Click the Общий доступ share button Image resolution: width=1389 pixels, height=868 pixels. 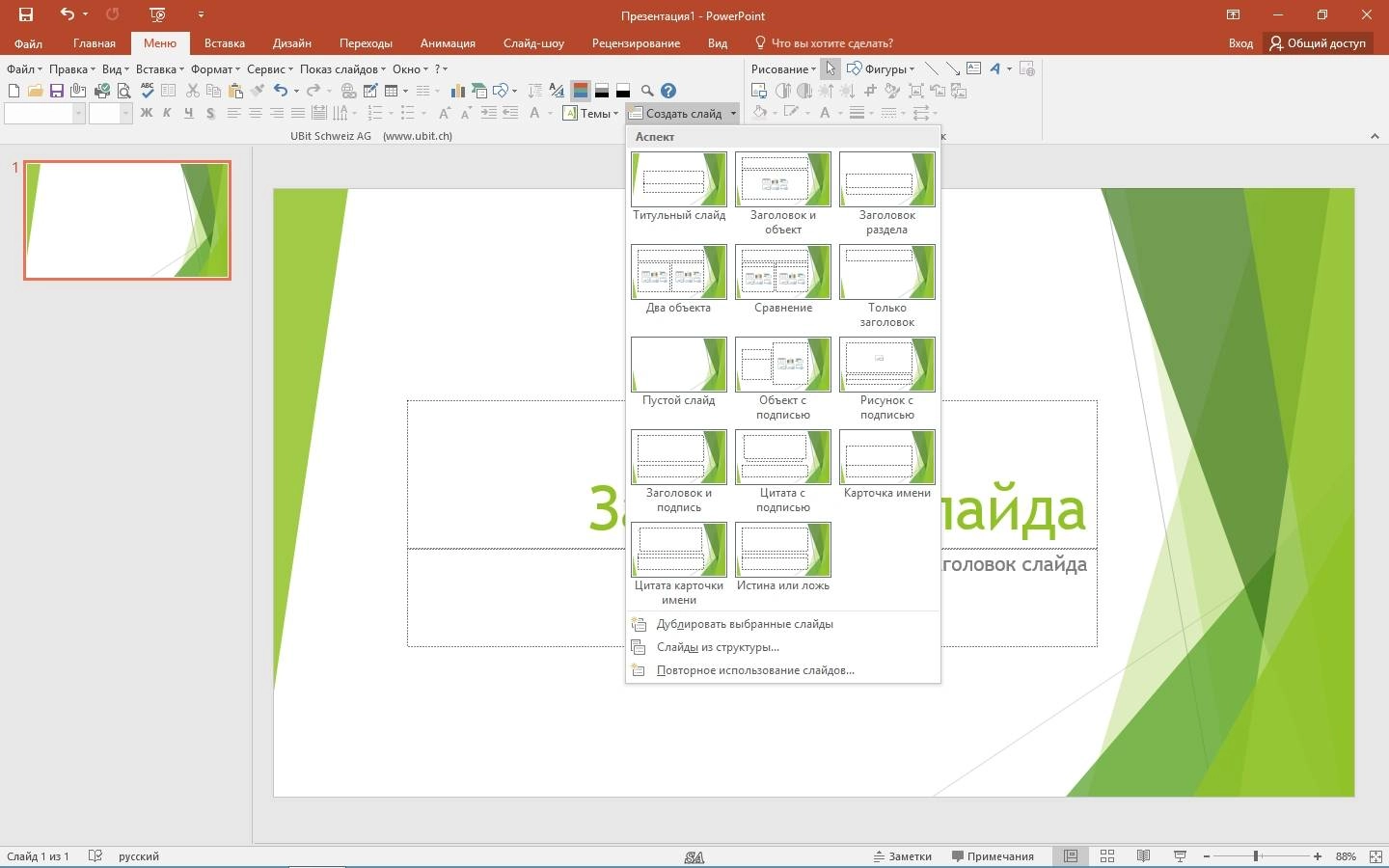pos(1318,42)
